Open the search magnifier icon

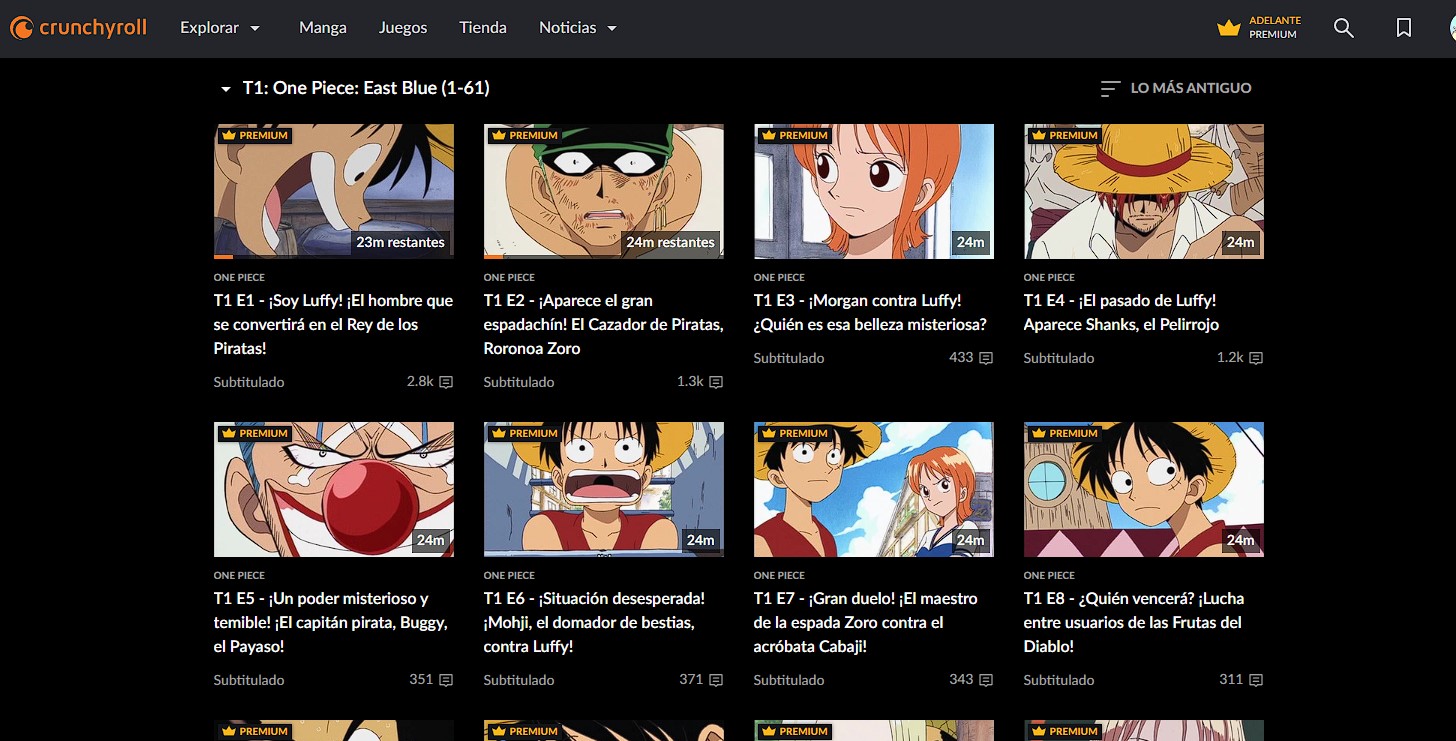(1344, 28)
